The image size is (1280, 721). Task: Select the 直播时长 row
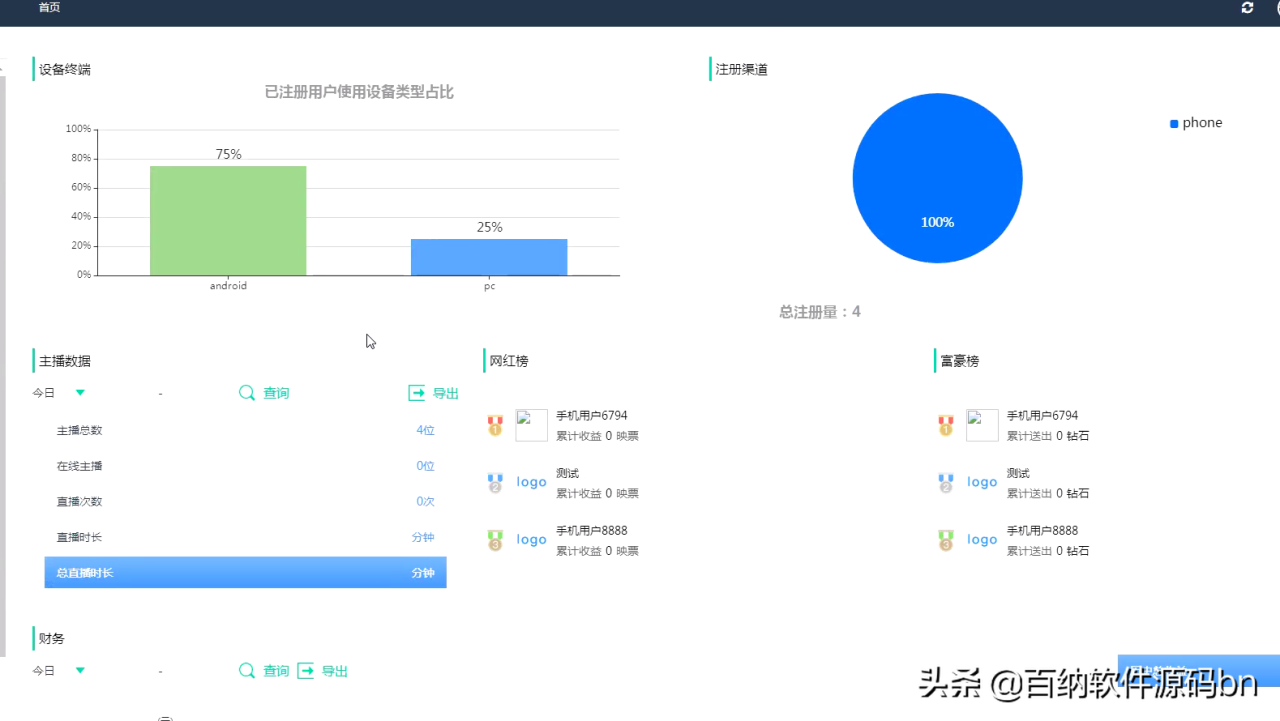(245, 537)
